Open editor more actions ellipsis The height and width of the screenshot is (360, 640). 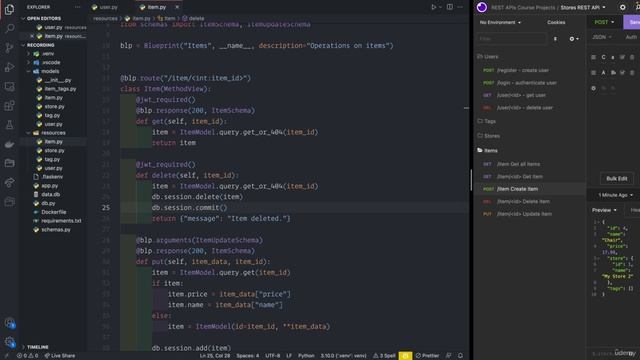[460, 7]
